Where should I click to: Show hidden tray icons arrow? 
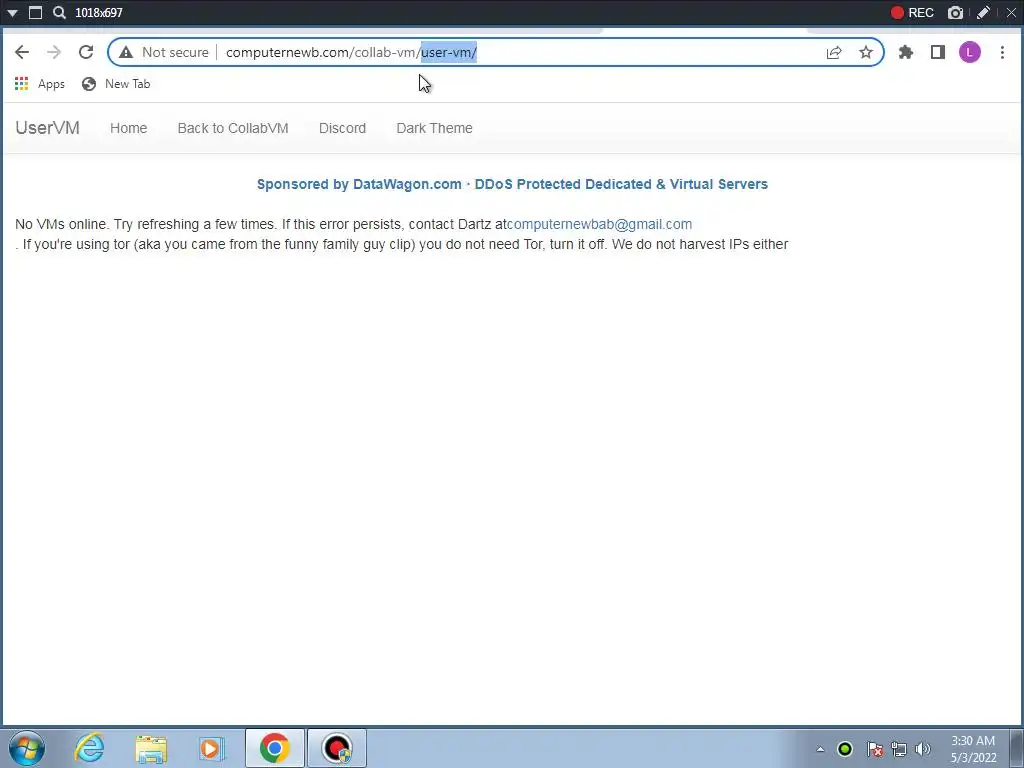820,749
